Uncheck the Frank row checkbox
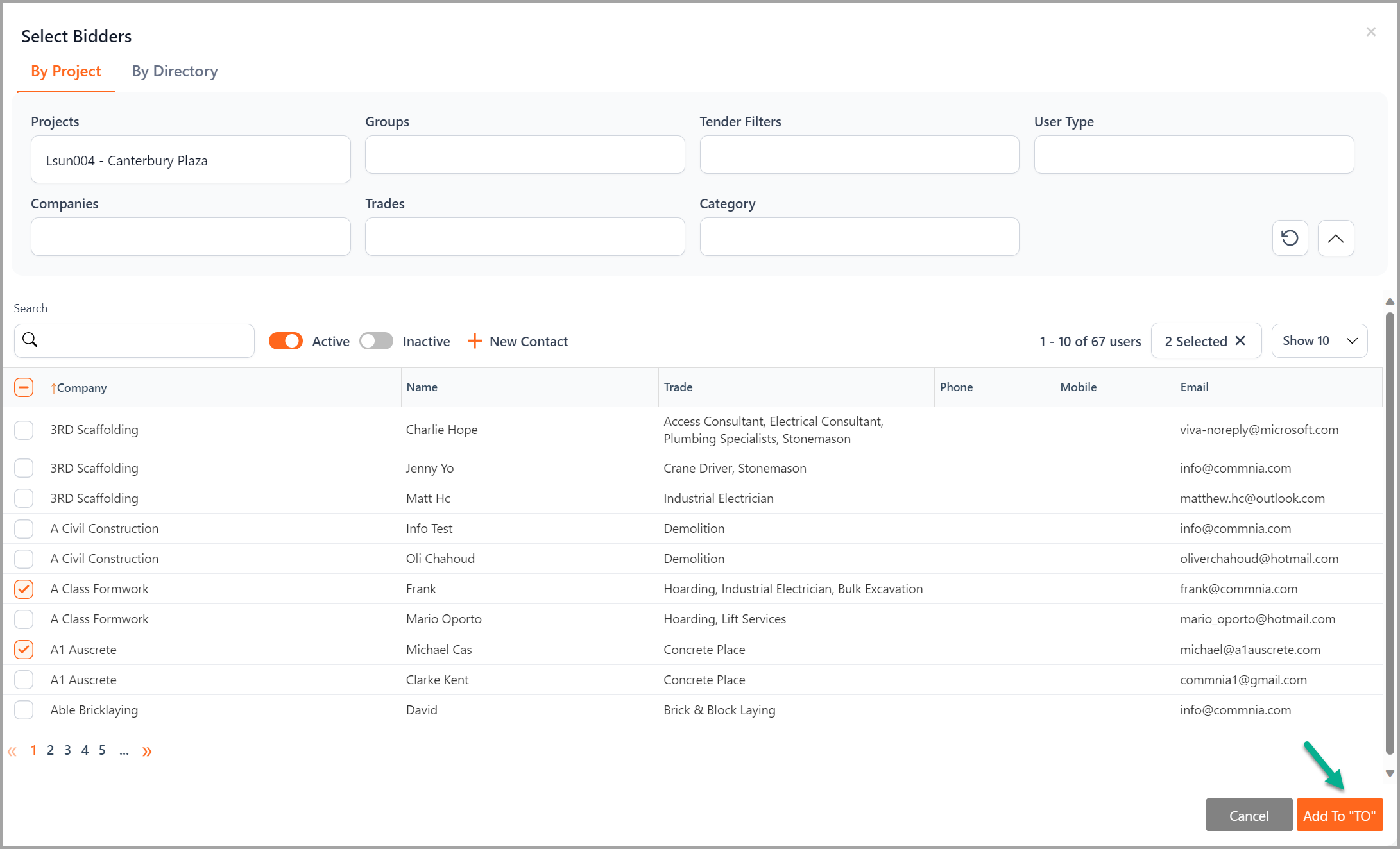The image size is (1400, 849). 24,589
